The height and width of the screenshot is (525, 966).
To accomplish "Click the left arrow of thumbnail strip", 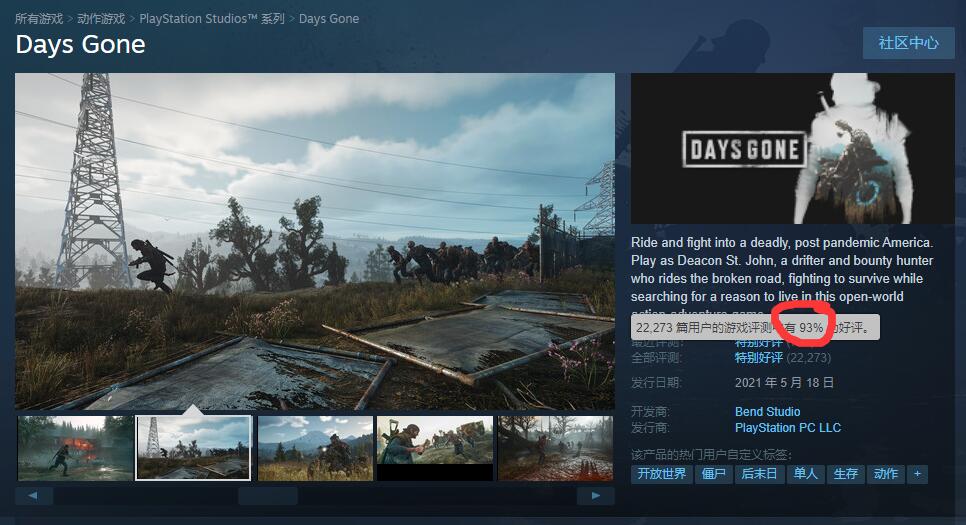I will (34, 495).
